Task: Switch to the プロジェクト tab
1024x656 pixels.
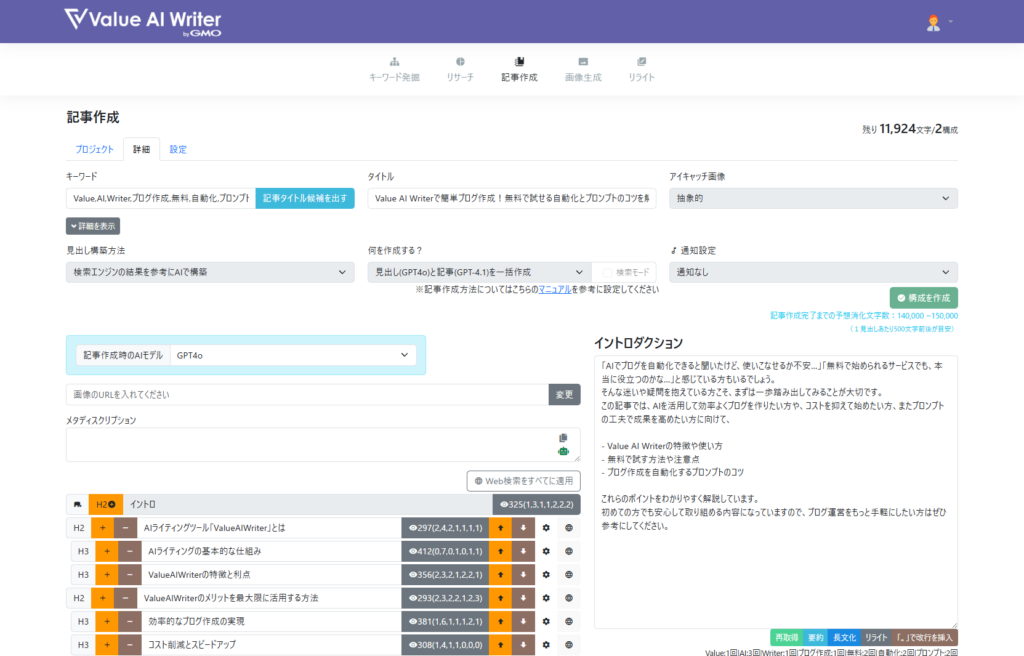Action: (x=94, y=150)
